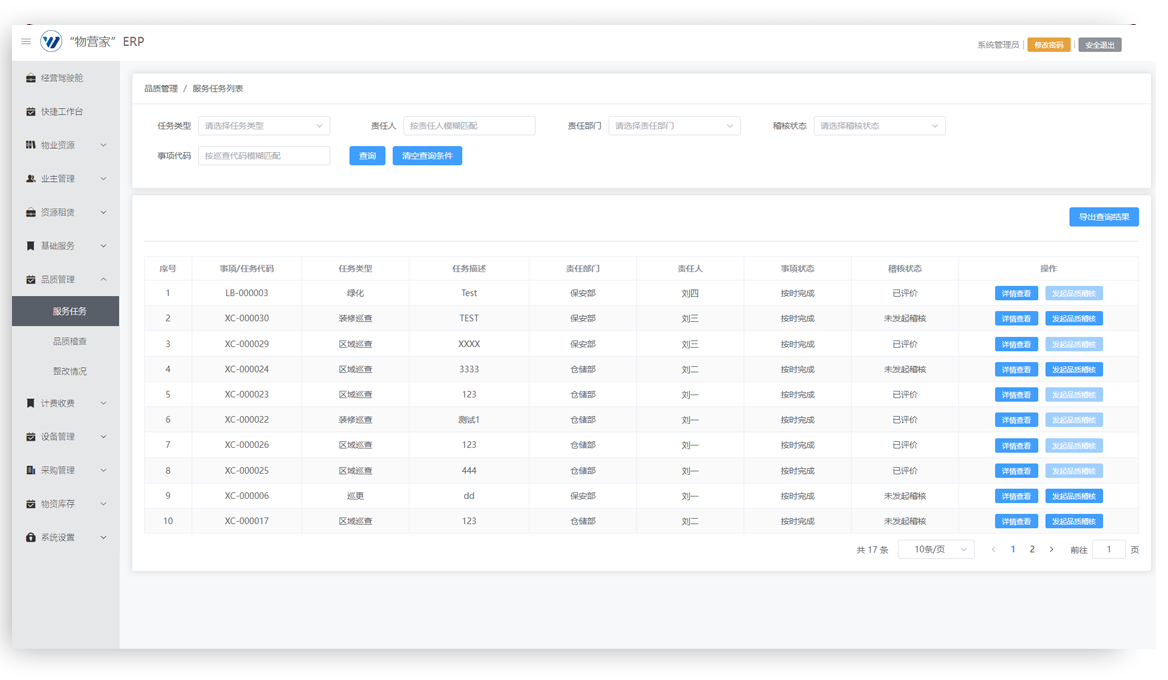
Task: Change the 10条/页 page size selector
Action: tap(936, 549)
